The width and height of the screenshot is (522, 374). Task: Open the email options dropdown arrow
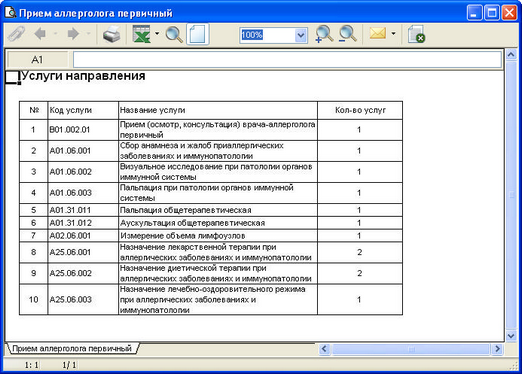393,34
